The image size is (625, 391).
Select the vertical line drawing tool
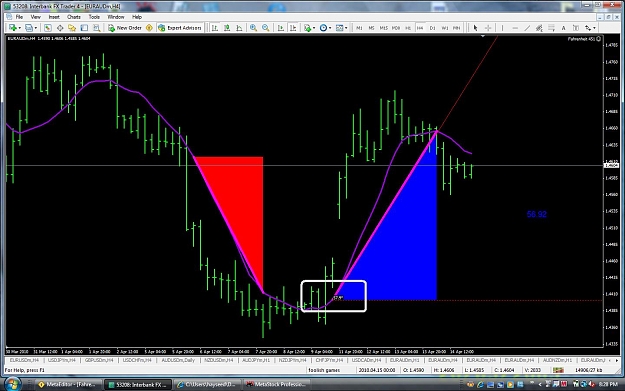pyautogui.click(x=502, y=28)
